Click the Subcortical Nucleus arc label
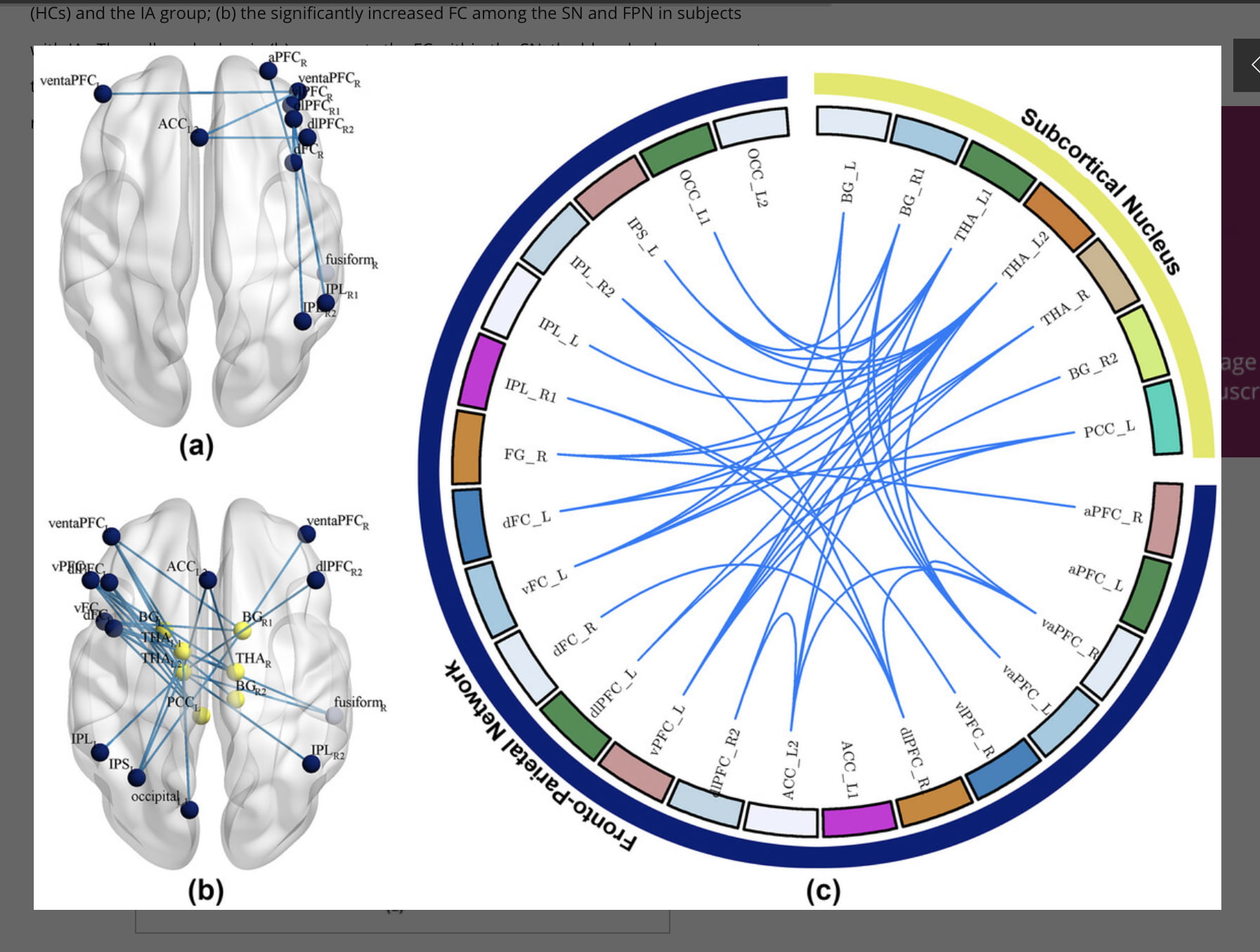Viewport: 1260px width, 952px height. coord(1100,190)
